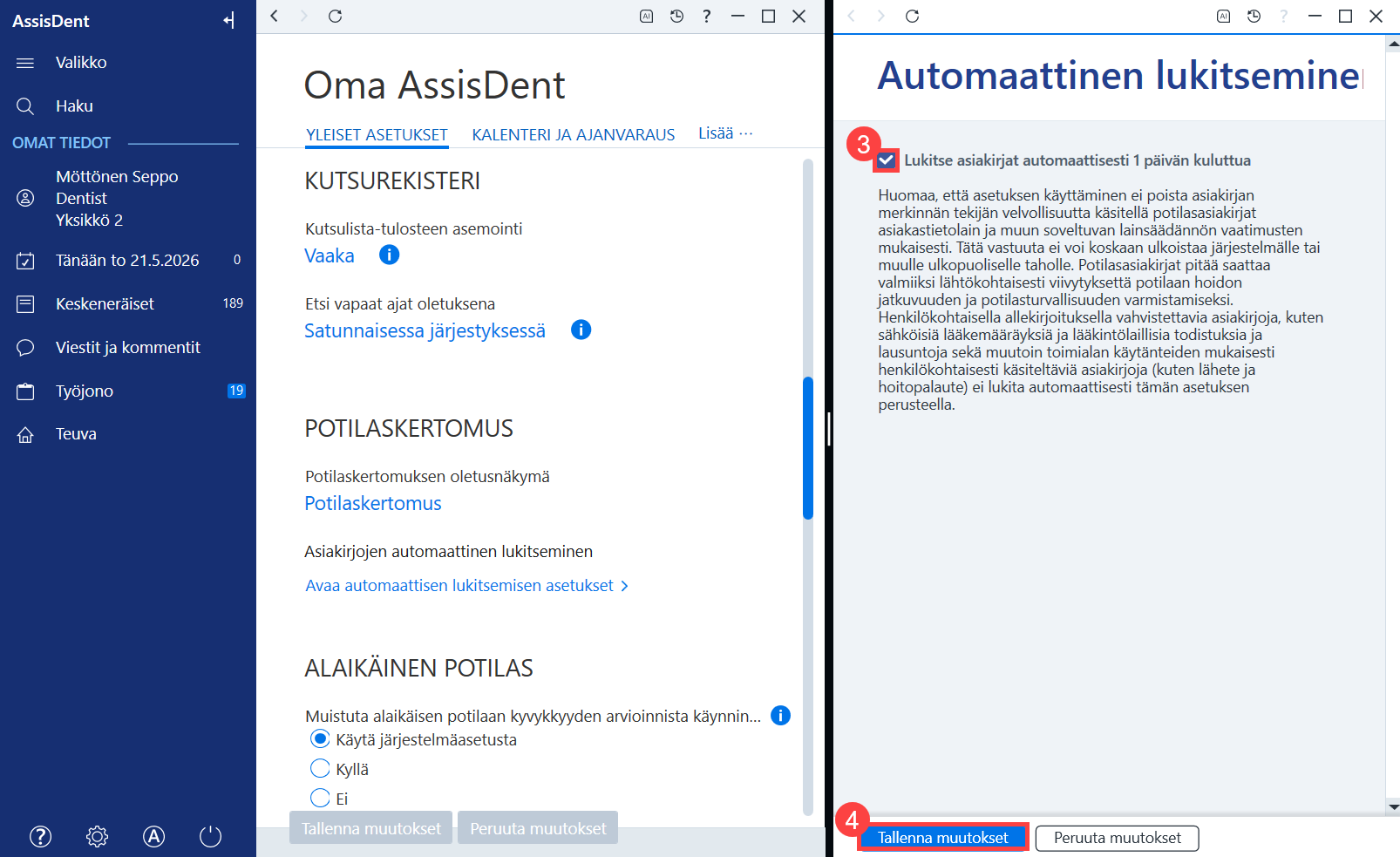
Task: Open the Keskeneräiset list icon
Action: (x=25, y=304)
